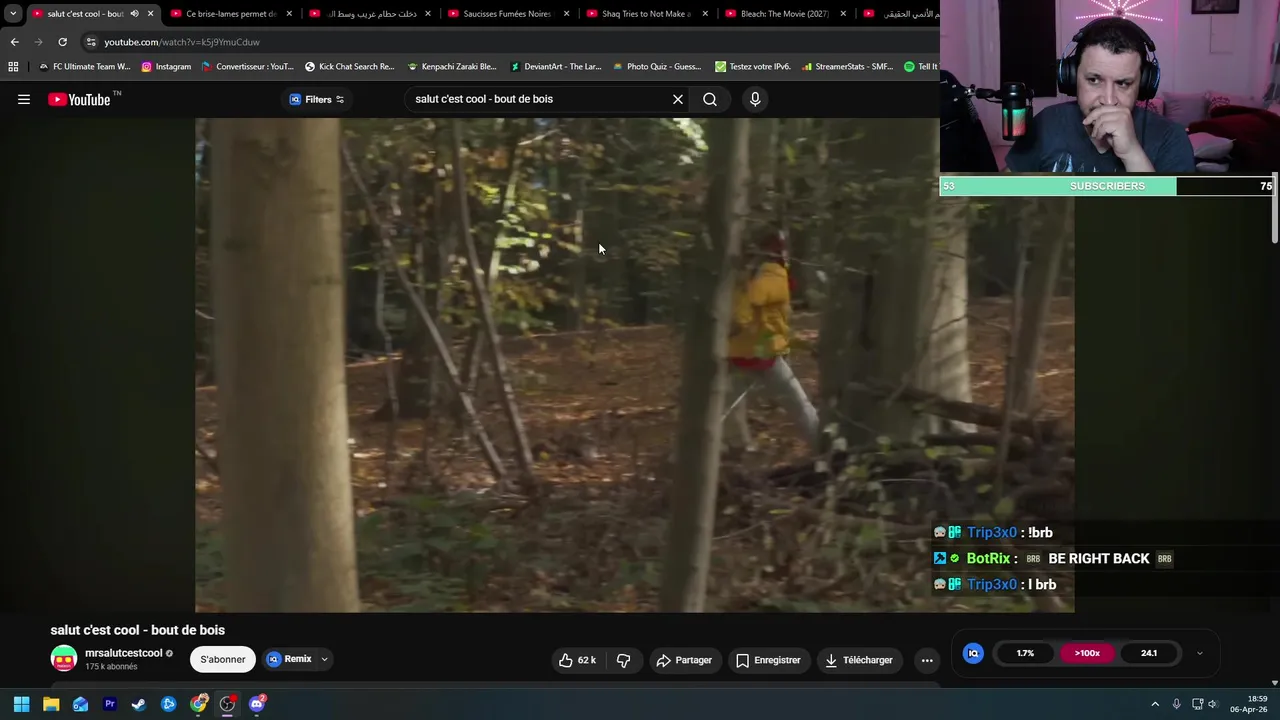Share the video via Partager
Screen dimensions: 1280x720
coord(684,660)
